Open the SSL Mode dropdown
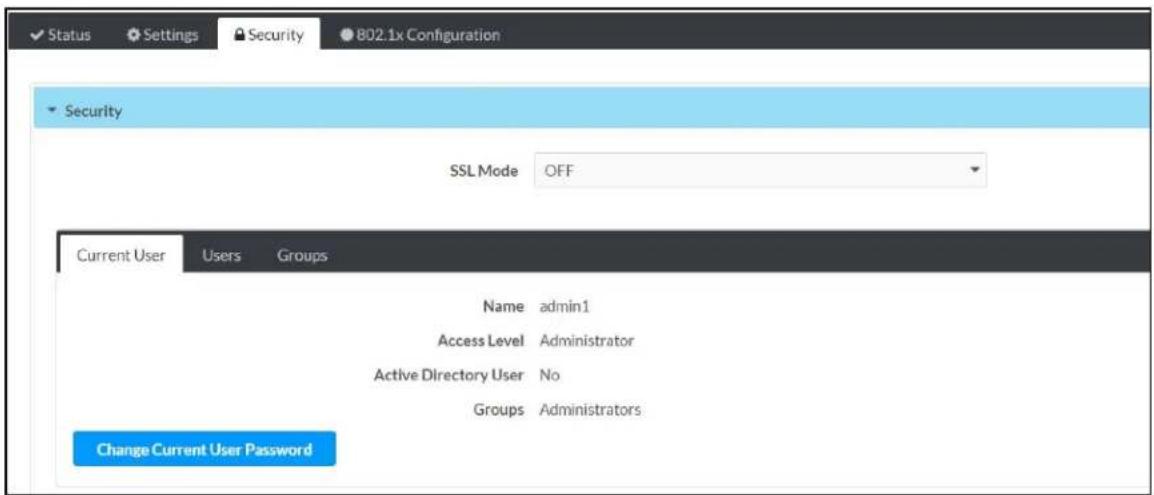The height and width of the screenshot is (495, 1154). [x=760, y=171]
